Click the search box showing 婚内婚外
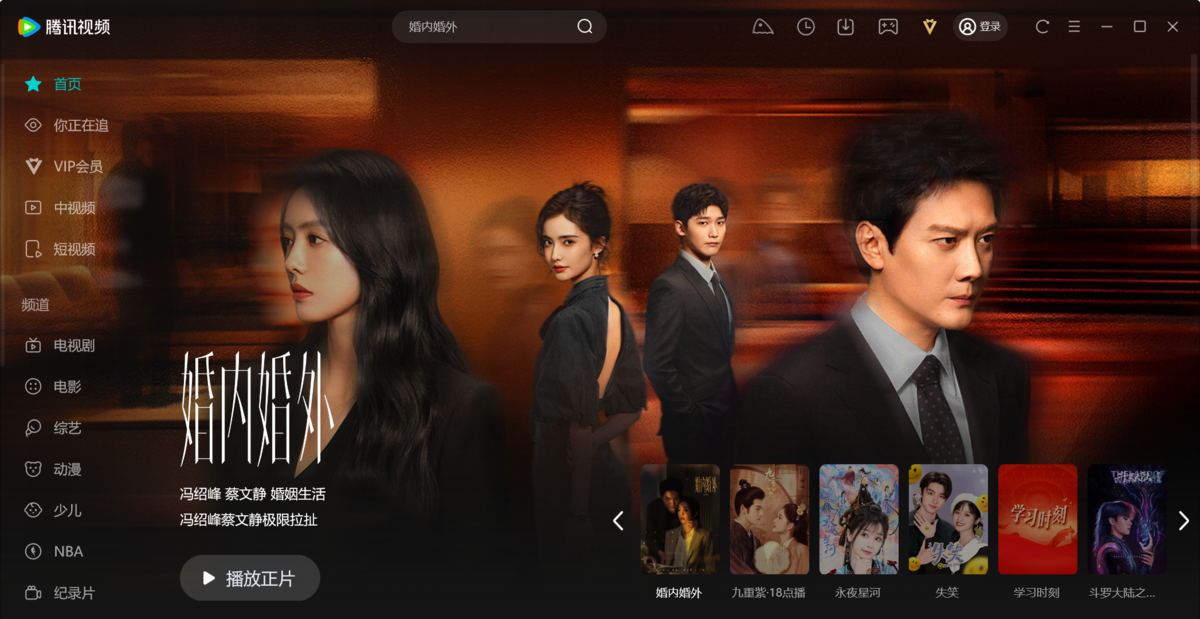 (499, 27)
